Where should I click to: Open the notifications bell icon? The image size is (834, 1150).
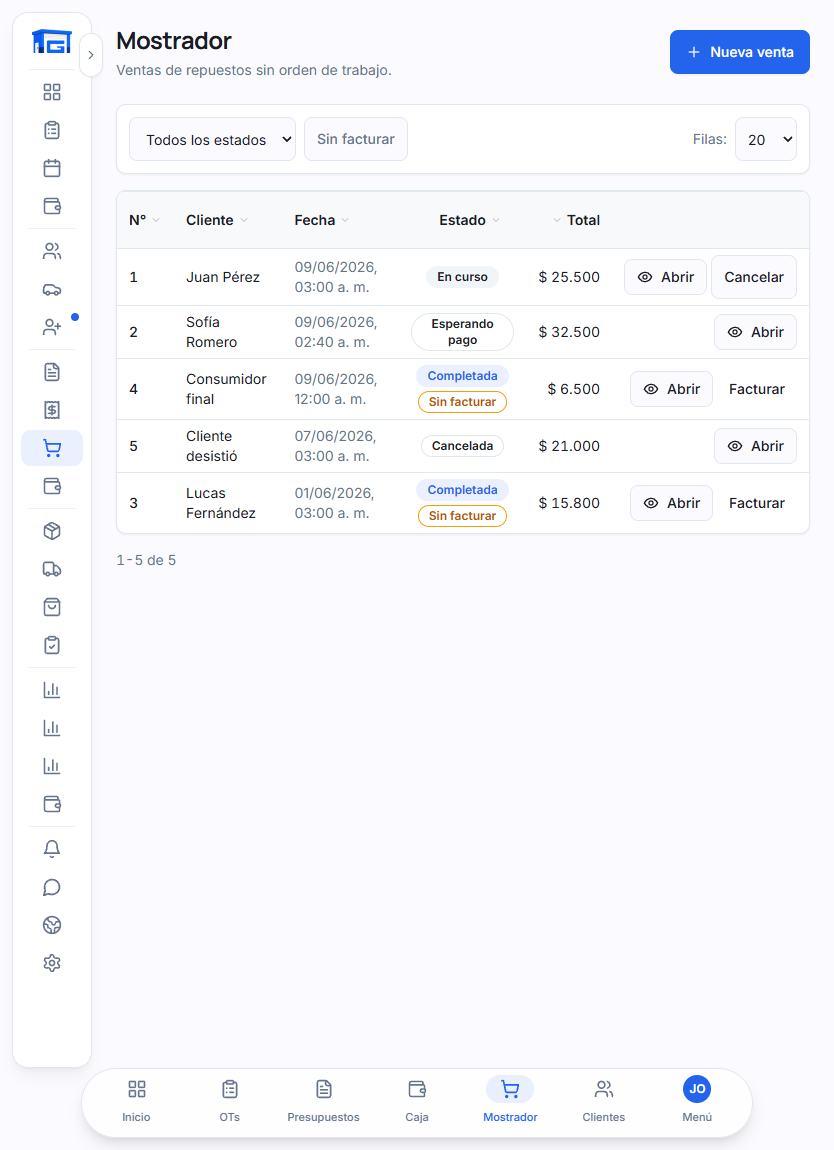[x=52, y=849]
